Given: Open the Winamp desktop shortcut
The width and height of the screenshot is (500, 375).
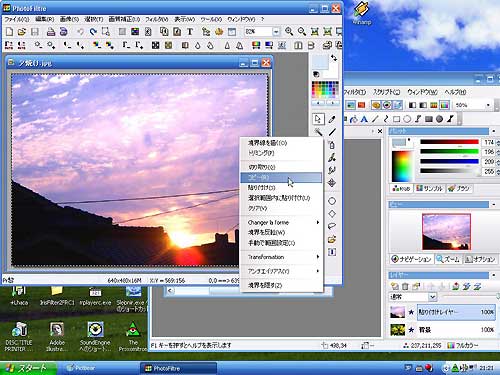Looking at the screenshot, I should click(x=362, y=13).
